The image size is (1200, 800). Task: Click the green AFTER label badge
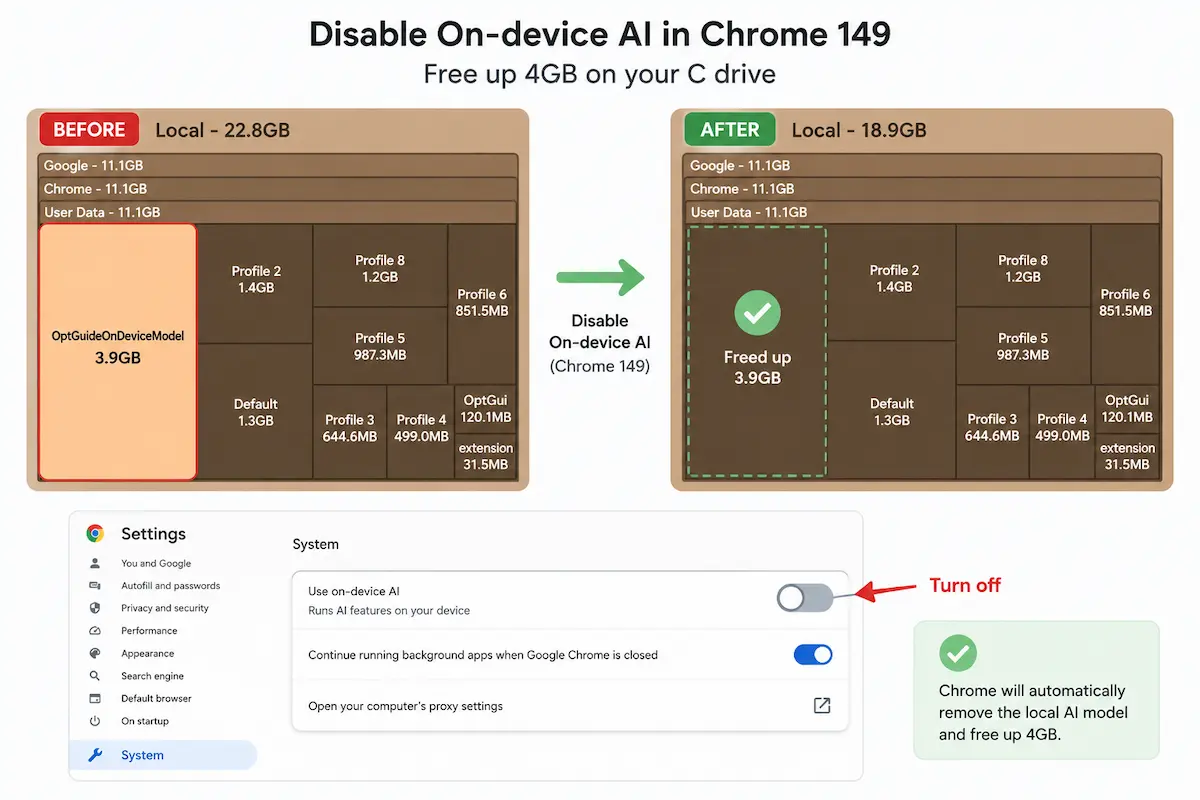[730, 130]
